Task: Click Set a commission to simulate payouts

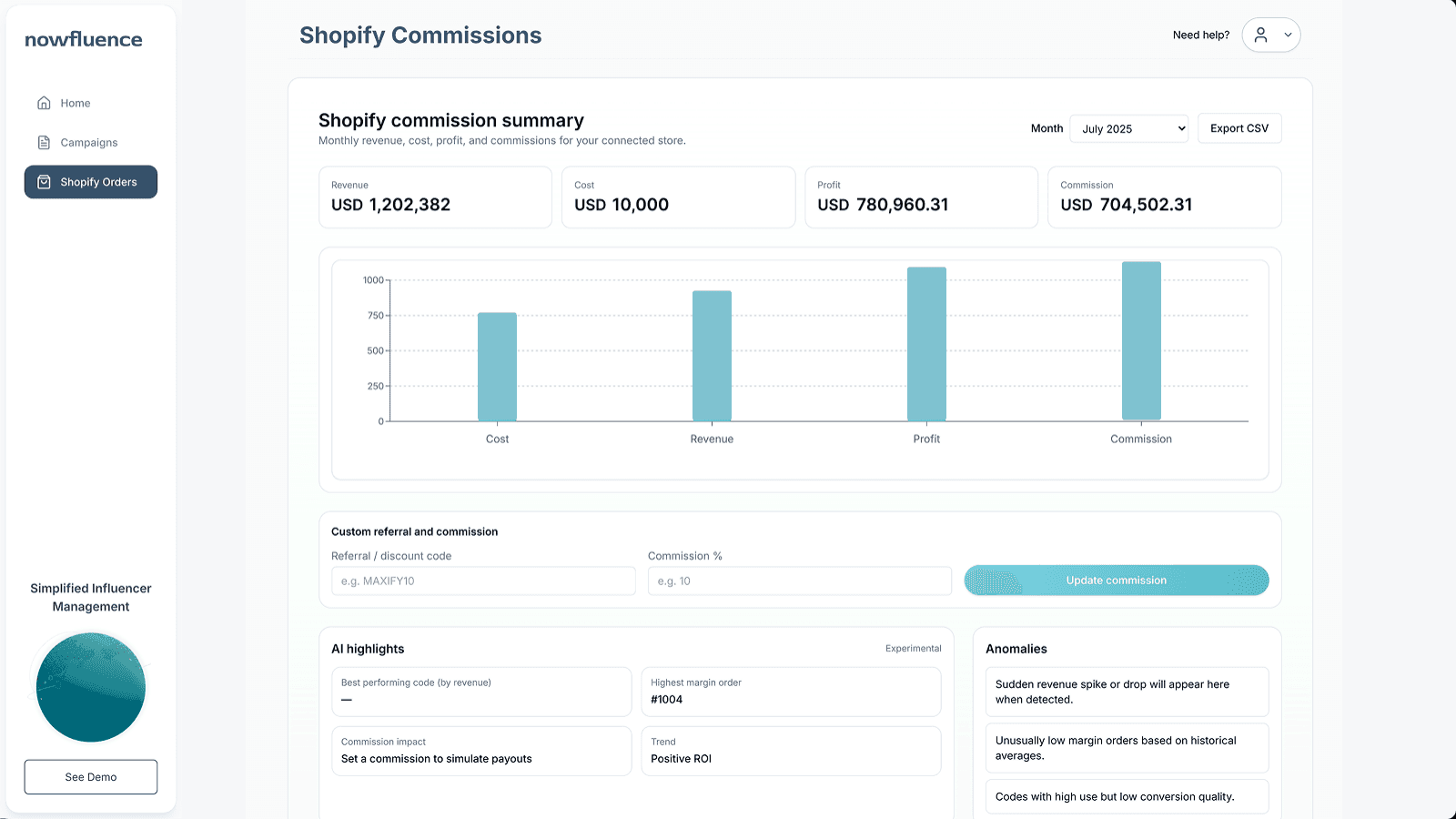Action: pyautogui.click(x=436, y=759)
